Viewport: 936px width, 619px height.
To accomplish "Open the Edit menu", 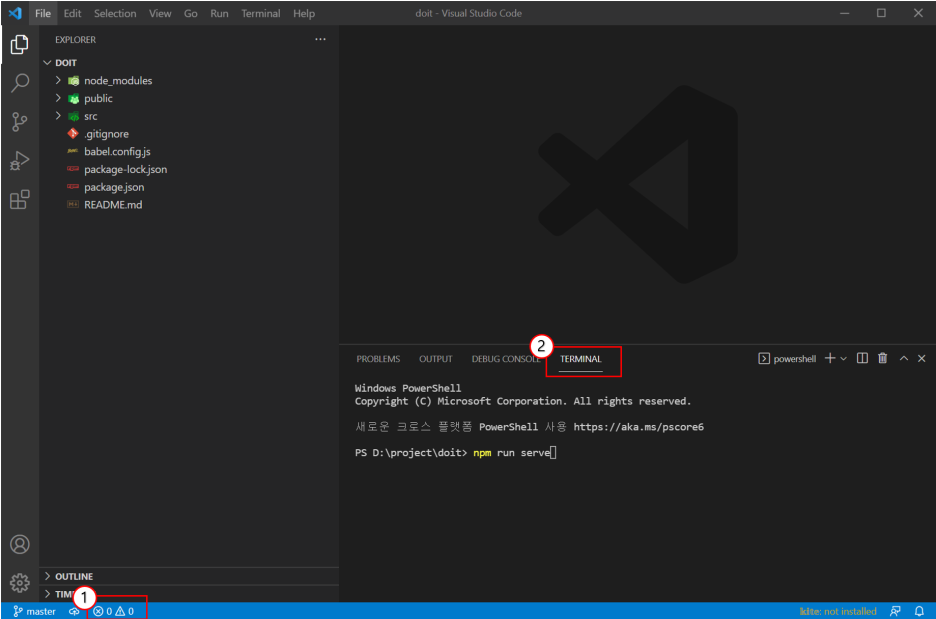I will (72, 13).
